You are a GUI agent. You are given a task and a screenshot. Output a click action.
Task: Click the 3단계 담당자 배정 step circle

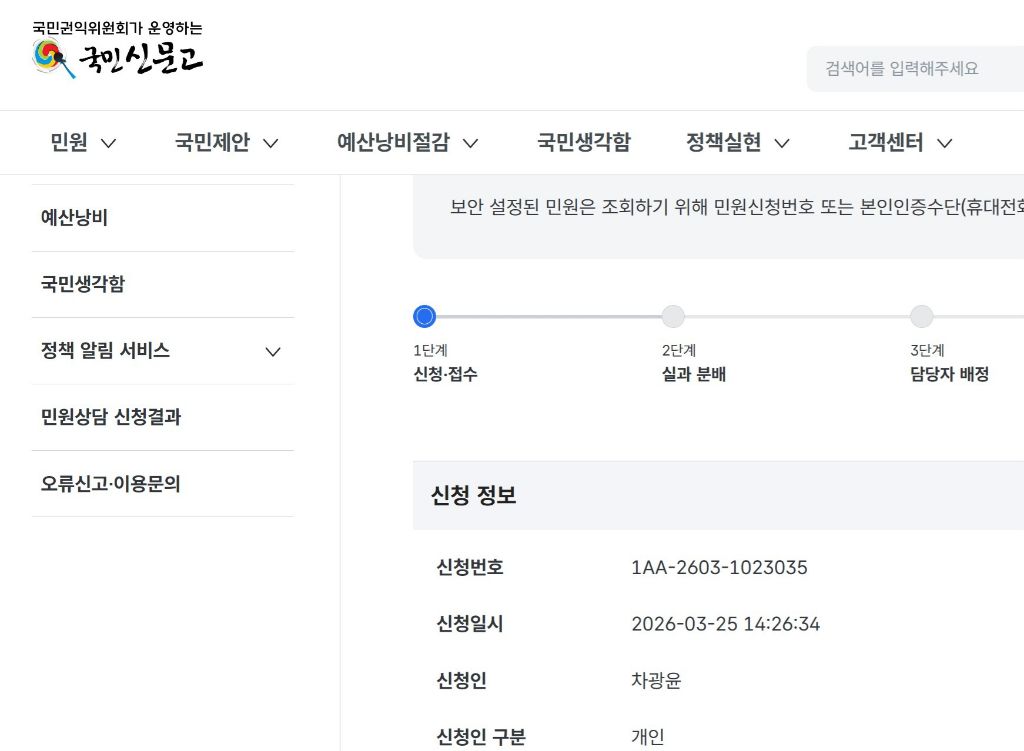pyautogui.click(x=921, y=317)
